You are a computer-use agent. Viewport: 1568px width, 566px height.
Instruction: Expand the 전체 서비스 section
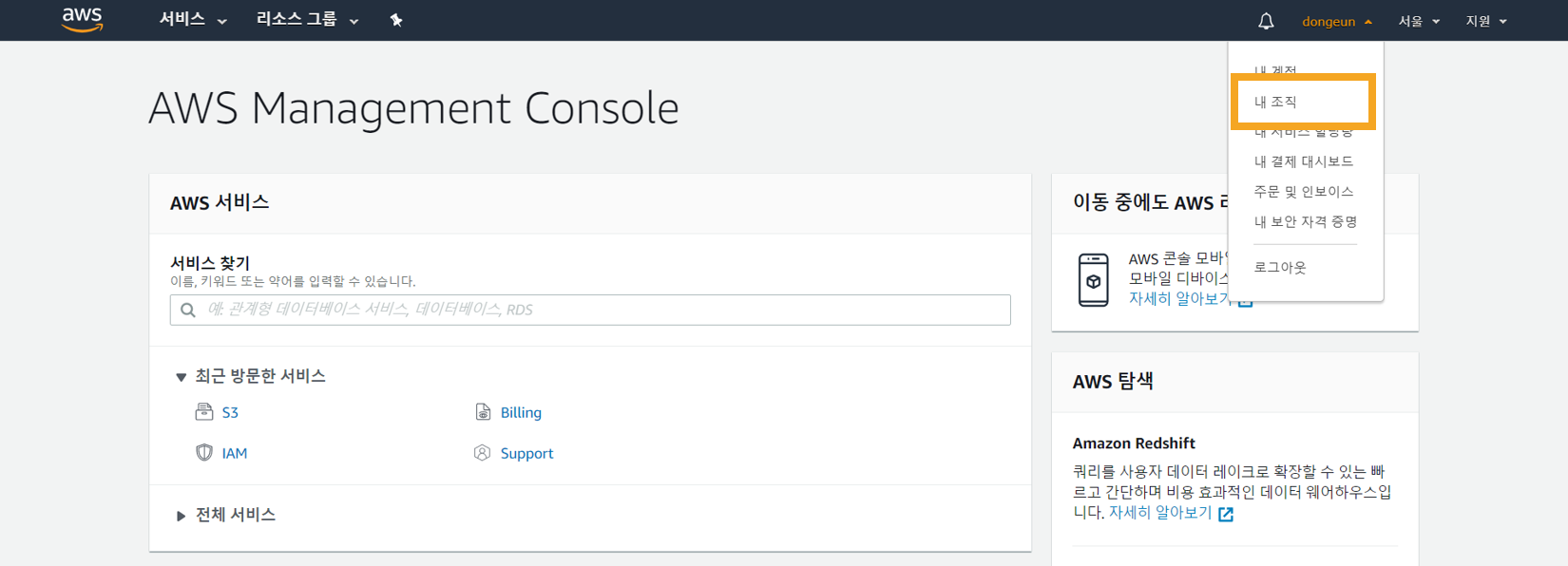226,515
